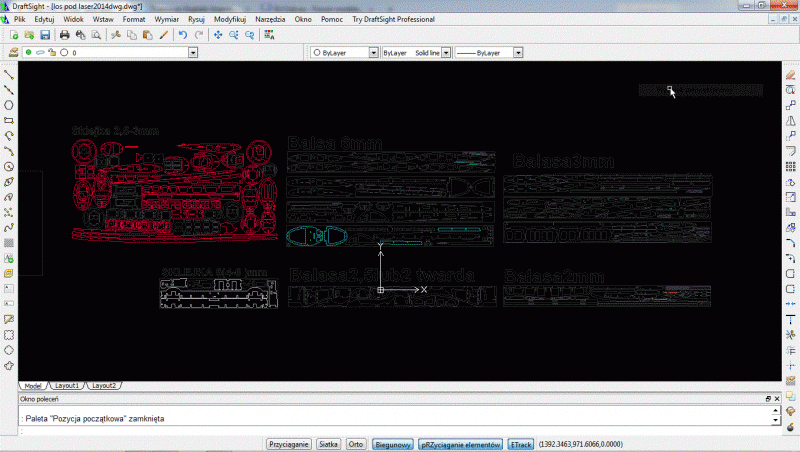Open the Rysuj menu
The image size is (800, 452).
[x=196, y=19]
